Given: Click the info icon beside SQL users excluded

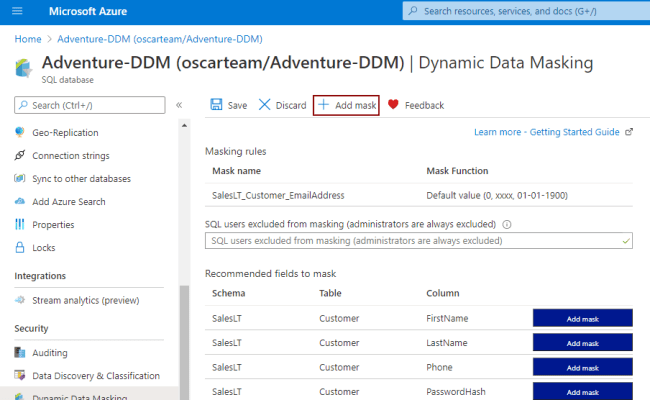Looking at the screenshot, I should 507,224.
